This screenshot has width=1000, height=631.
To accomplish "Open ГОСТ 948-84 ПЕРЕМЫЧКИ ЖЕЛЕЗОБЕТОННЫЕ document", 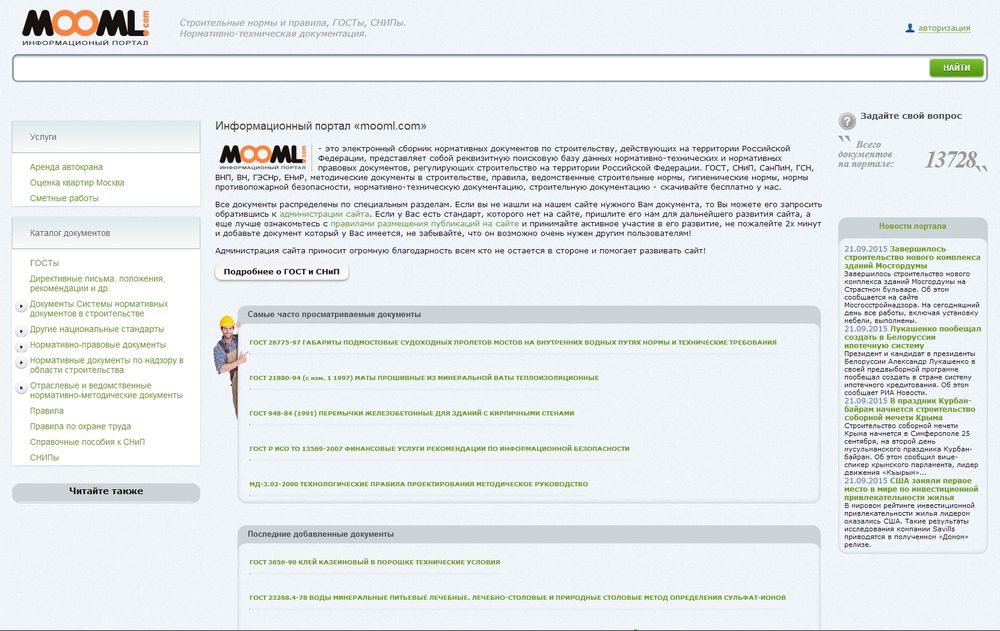I will click(412, 413).
